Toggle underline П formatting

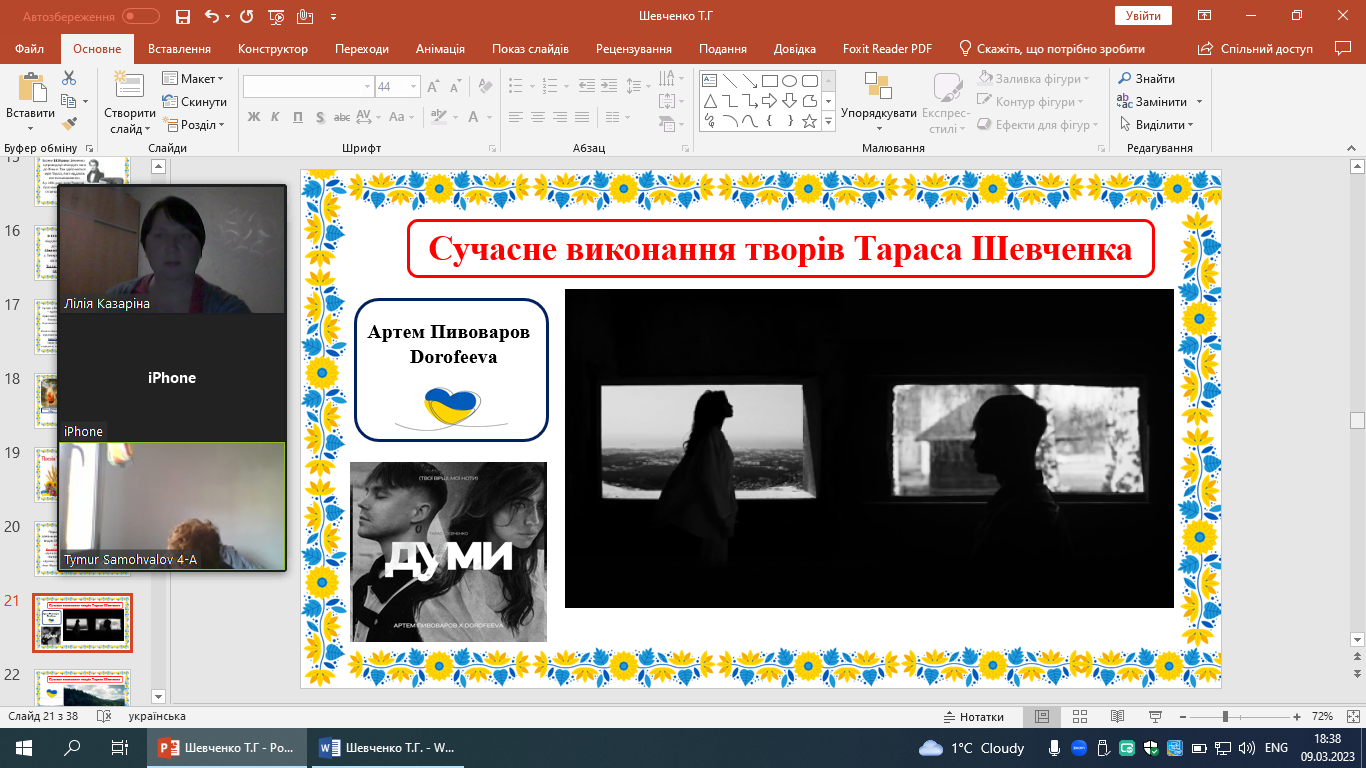(x=297, y=117)
